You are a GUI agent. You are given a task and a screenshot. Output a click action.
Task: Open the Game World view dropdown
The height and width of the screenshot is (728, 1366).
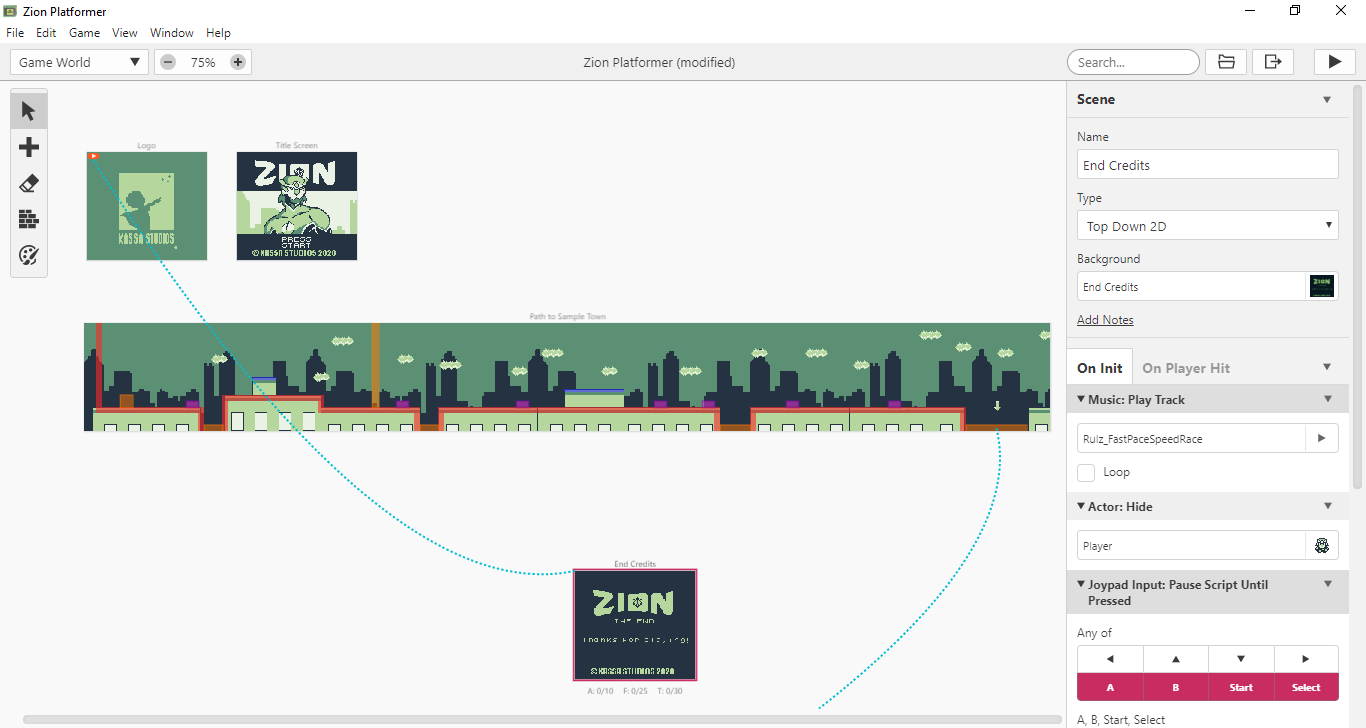(80, 62)
